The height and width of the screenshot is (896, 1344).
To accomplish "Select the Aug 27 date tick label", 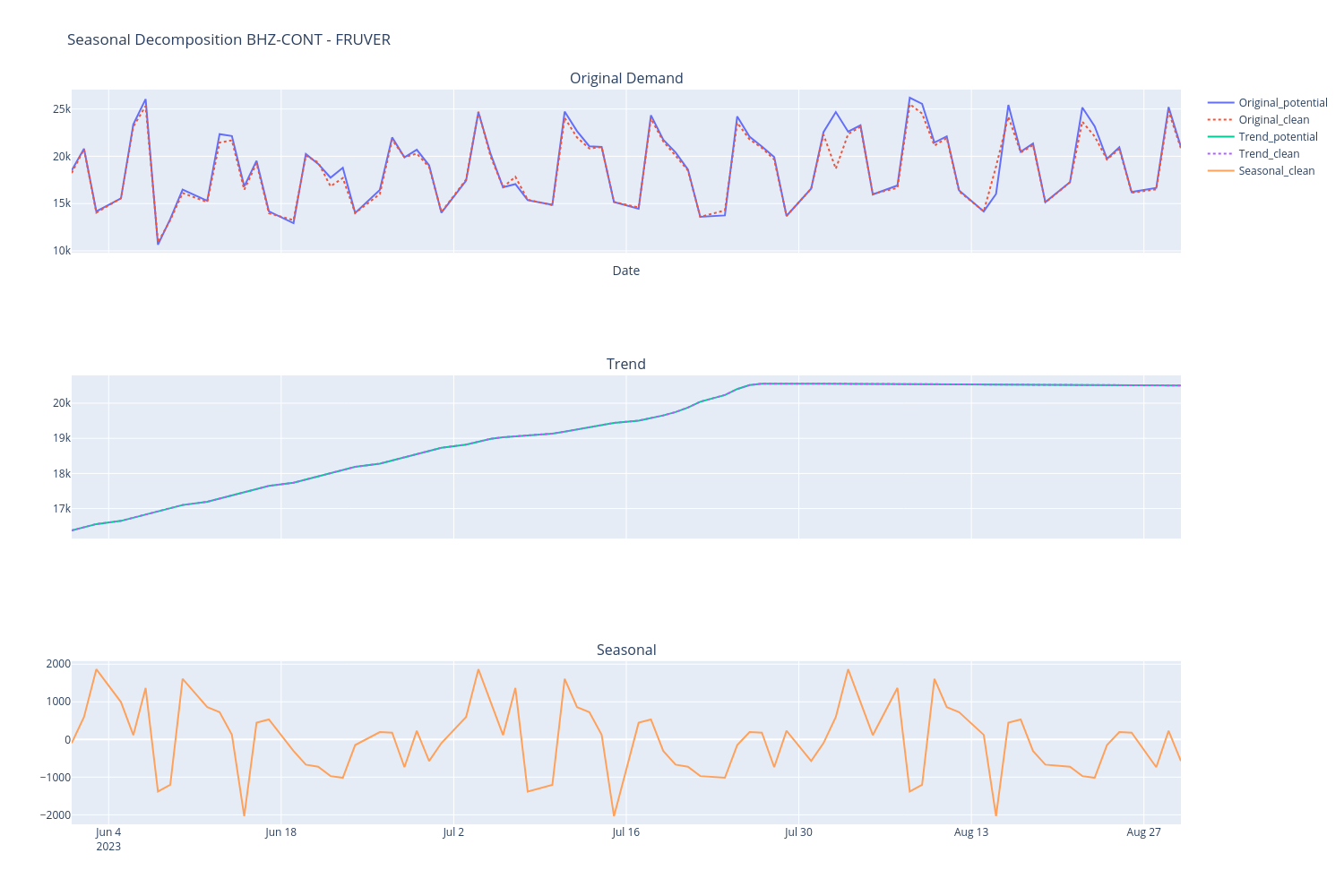I will [1143, 832].
